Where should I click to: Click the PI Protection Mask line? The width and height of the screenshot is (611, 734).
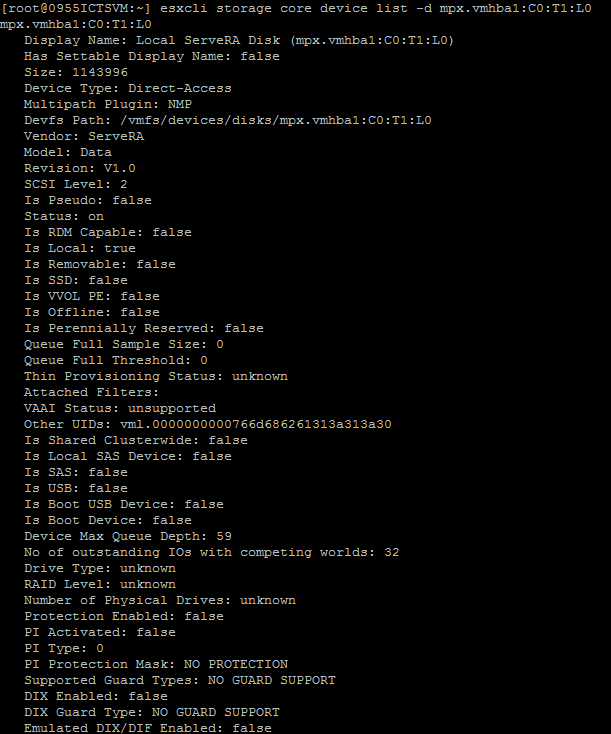tap(156, 664)
